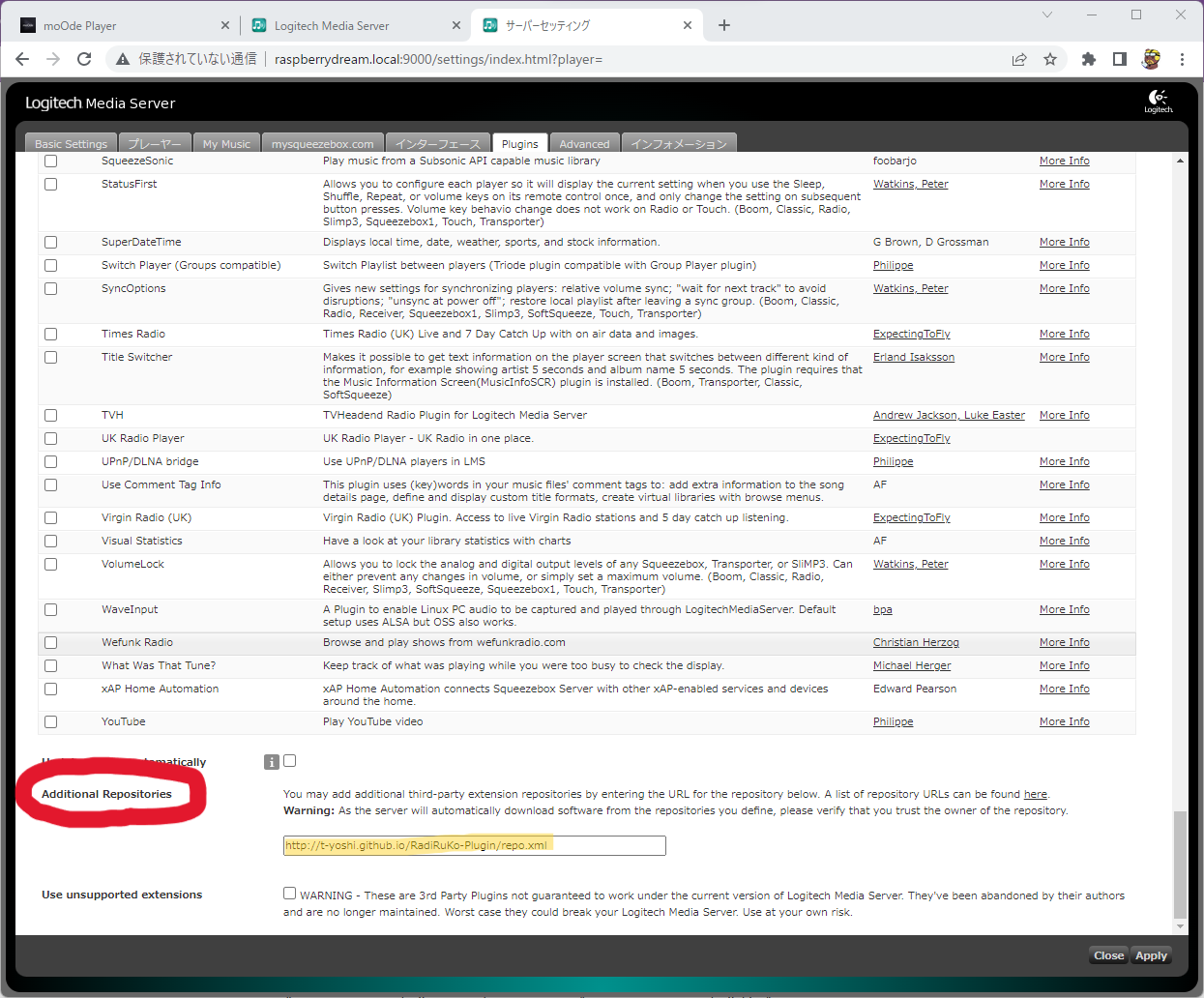Viewport: 1204px width, 998px height.
Task: Check the Times Radio plugin
Action: point(51,334)
